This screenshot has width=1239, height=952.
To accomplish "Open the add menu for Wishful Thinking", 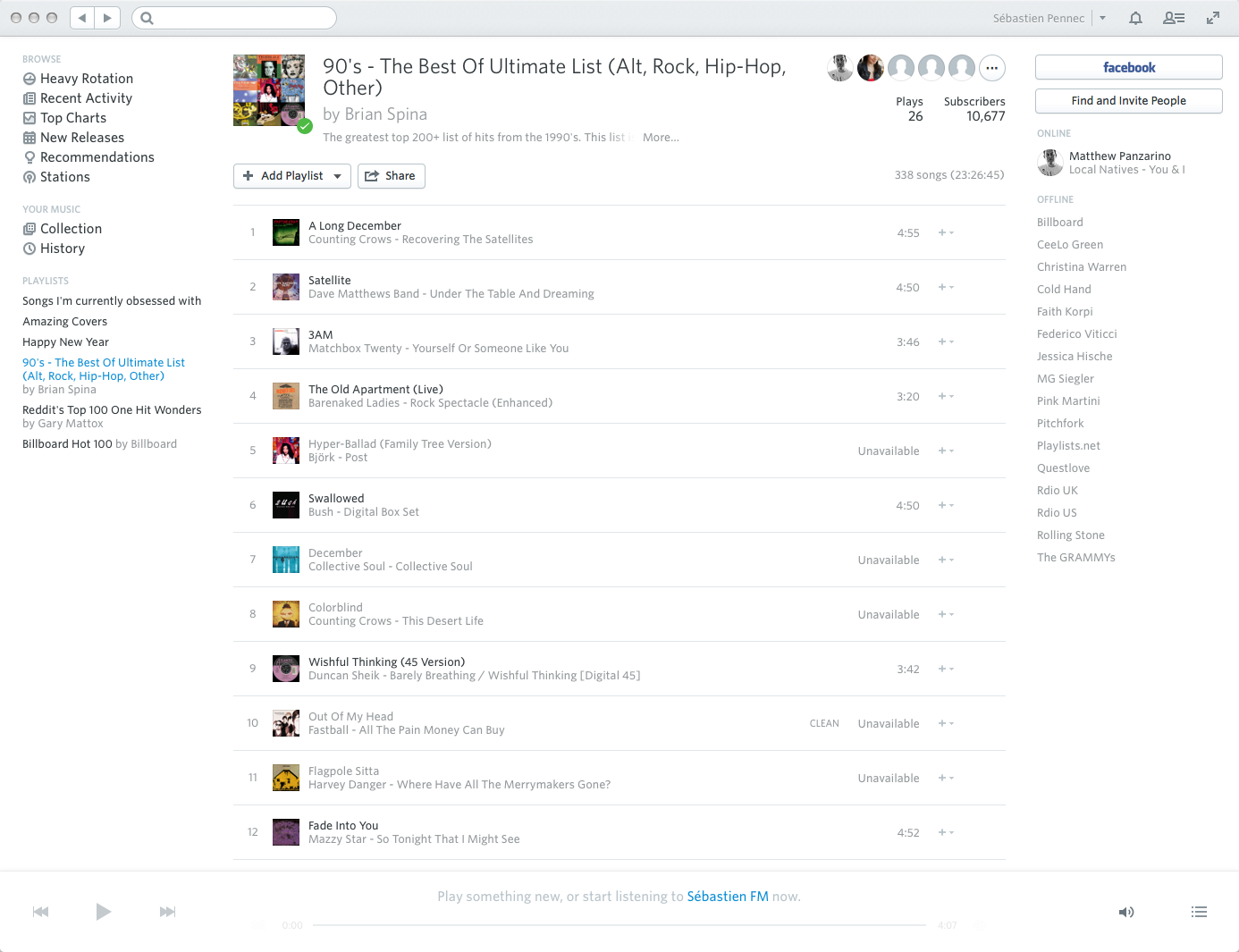I will coord(946,670).
